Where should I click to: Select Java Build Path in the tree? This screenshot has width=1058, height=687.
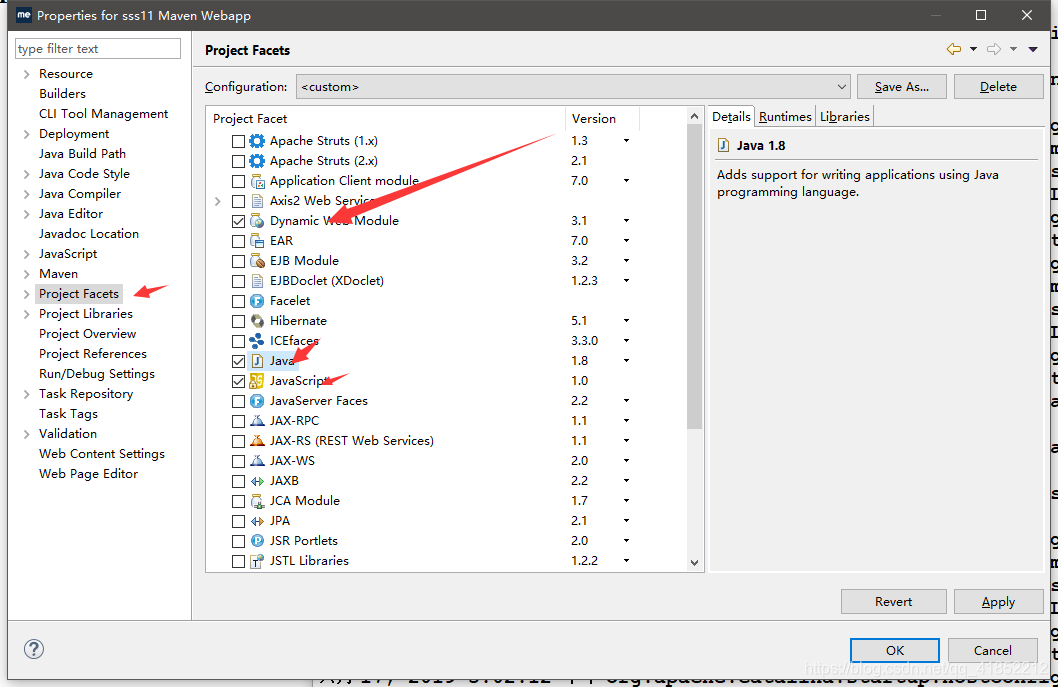pyautogui.click(x=82, y=154)
